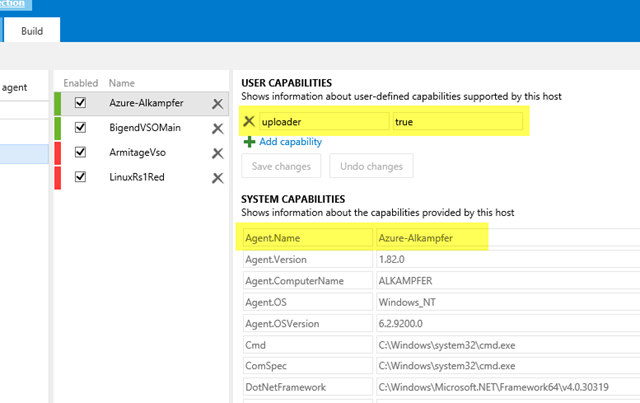The image size is (640, 403).
Task: Toggle the BigendVSOMain enabled checkbox
Action: point(81,128)
